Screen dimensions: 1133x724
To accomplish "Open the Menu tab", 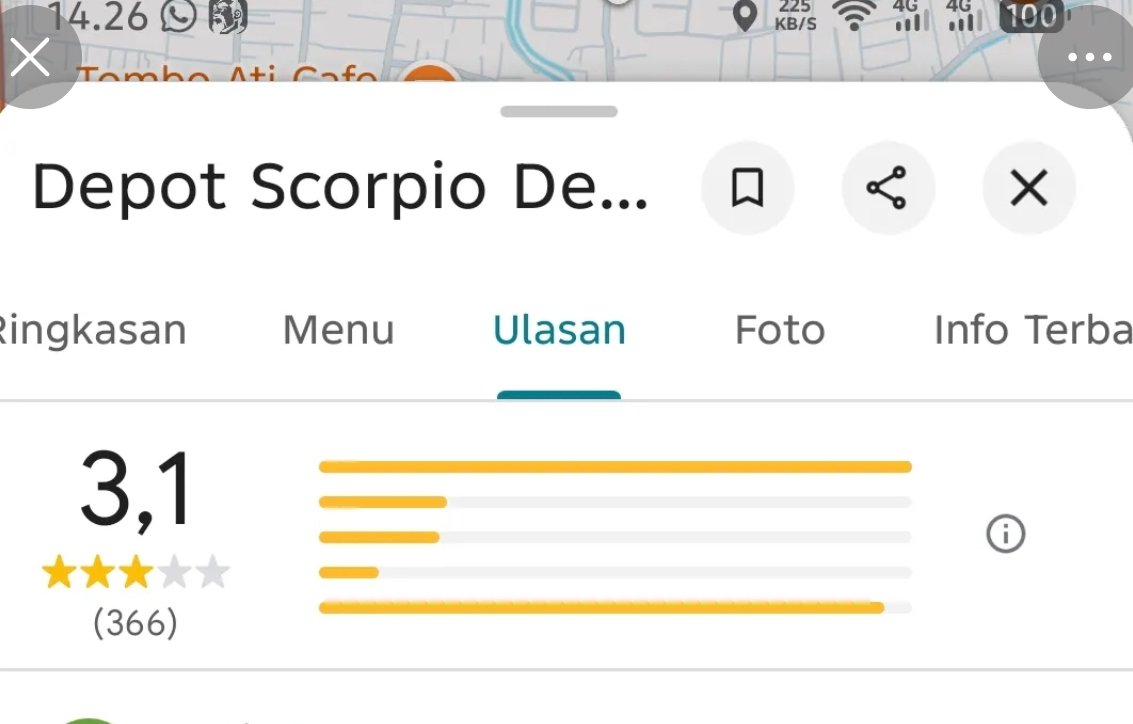I will click(338, 330).
